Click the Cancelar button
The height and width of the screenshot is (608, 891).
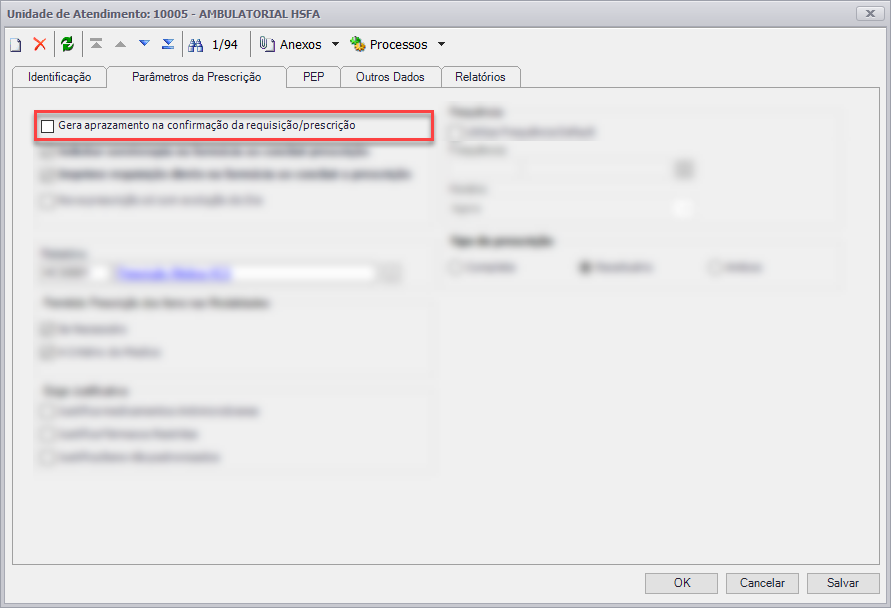762,583
